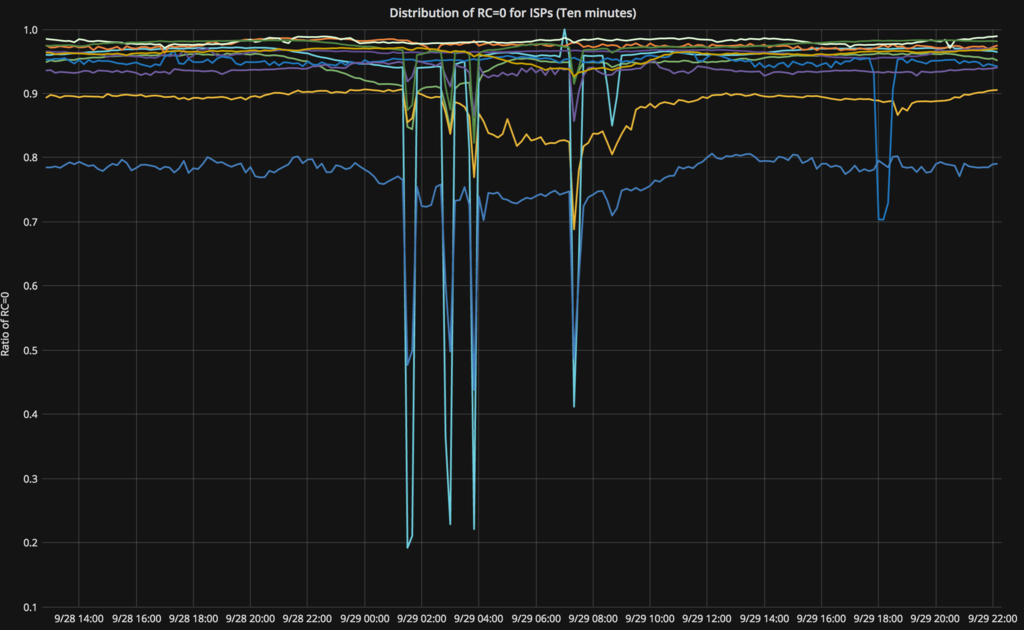Image resolution: width=1024 pixels, height=630 pixels.
Task: Click the 1.0 y-axis tick label
Action: pos(30,30)
